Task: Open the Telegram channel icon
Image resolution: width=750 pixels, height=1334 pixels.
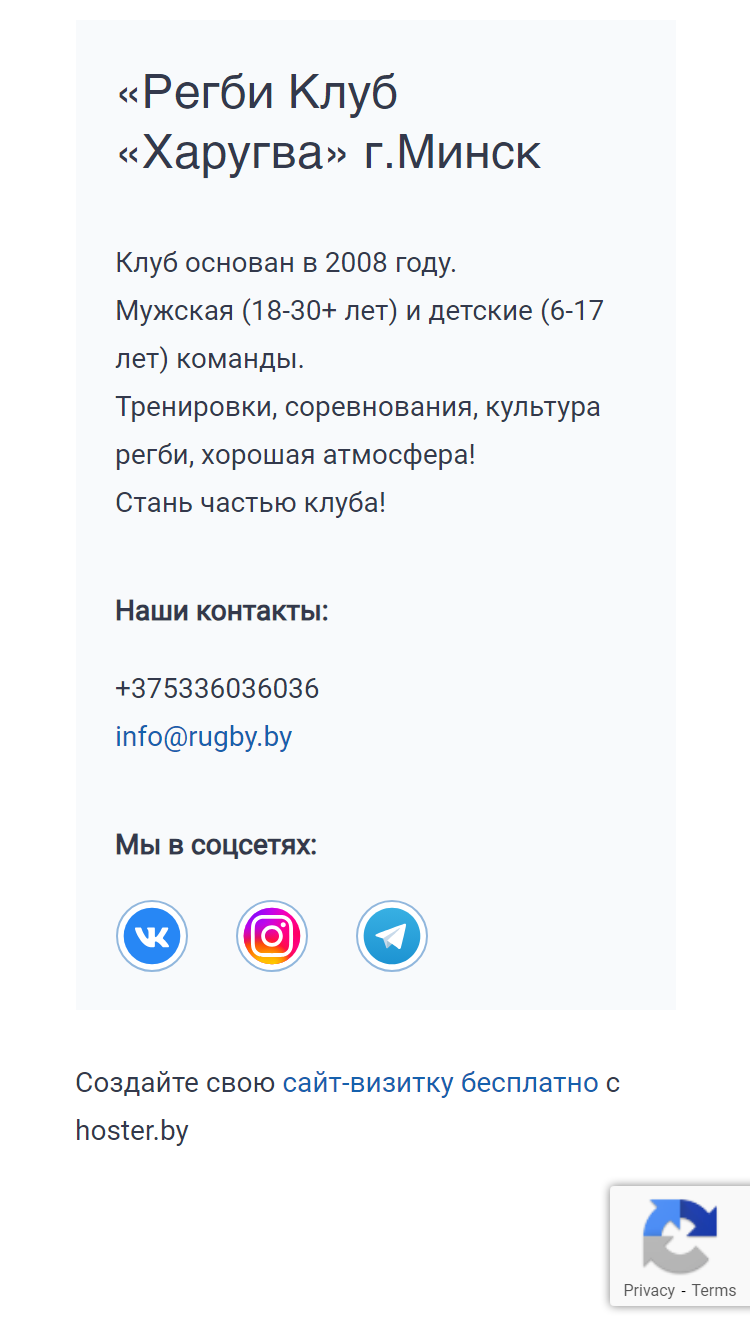Action: tap(392, 936)
